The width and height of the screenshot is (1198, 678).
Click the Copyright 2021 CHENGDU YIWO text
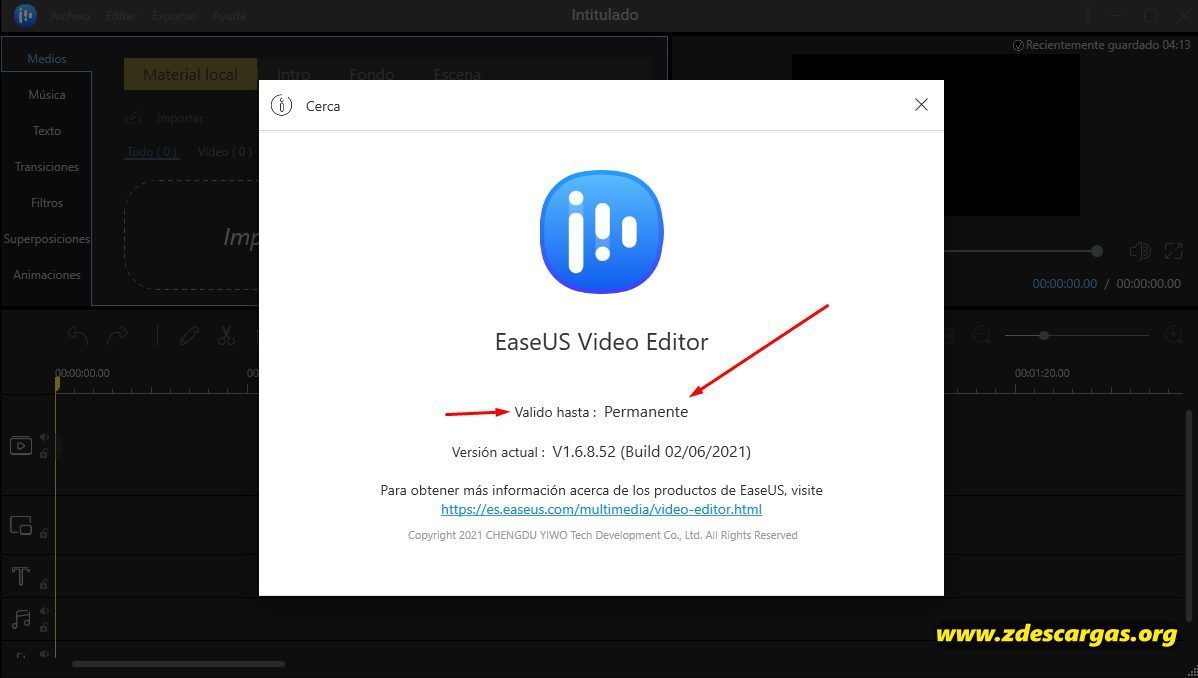coord(603,535)
